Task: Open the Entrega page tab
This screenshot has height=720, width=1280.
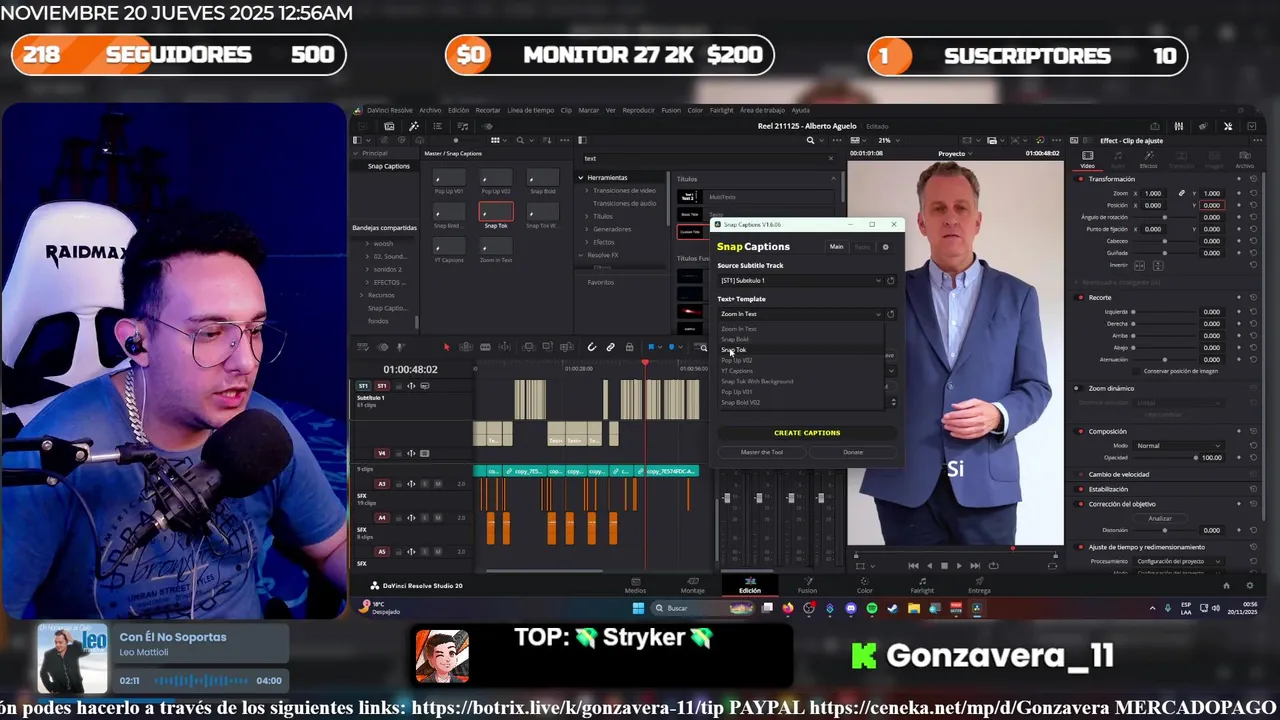Action: click(980, 586)
